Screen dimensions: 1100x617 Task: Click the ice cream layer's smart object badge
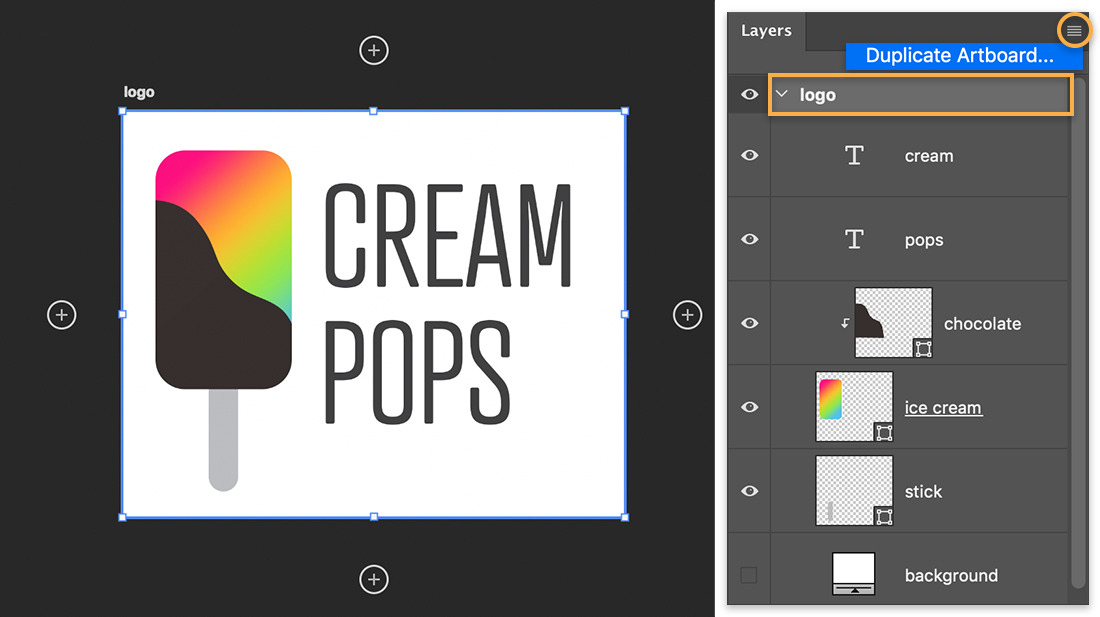point(882,432)
